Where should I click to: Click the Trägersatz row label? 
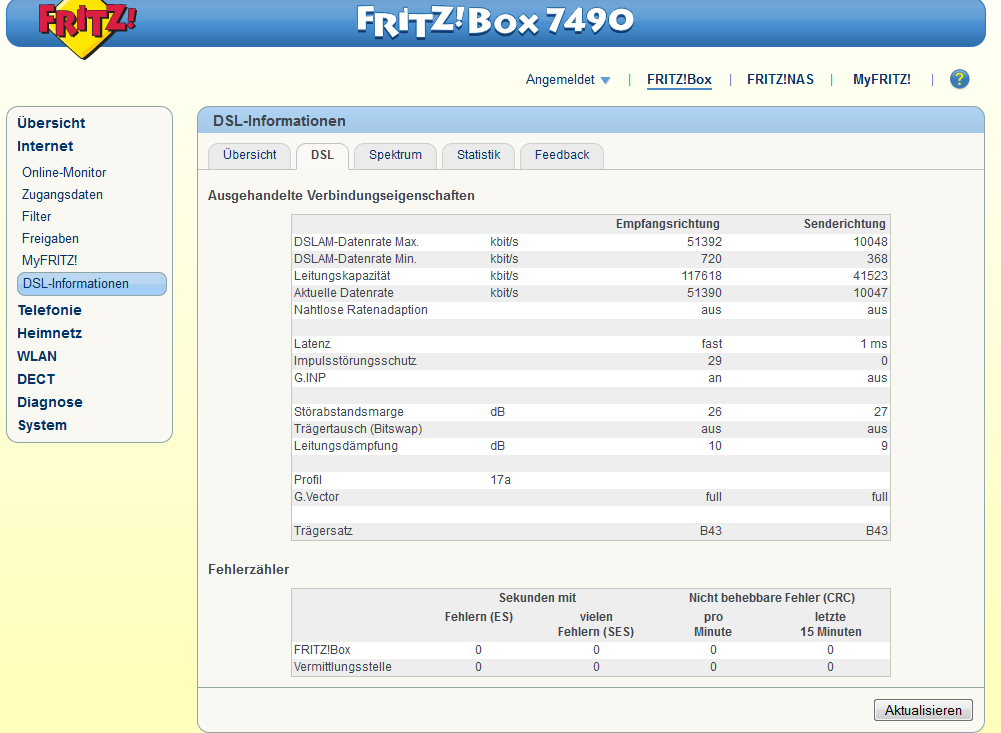pos(323,531)
